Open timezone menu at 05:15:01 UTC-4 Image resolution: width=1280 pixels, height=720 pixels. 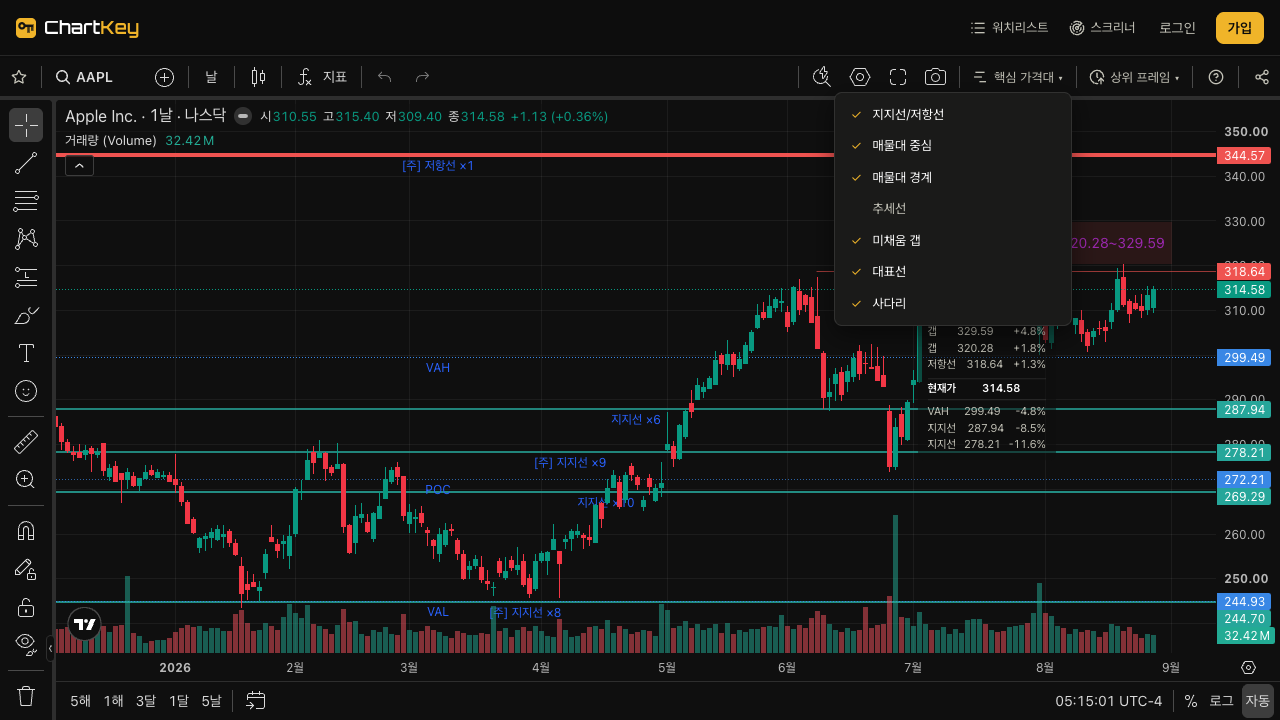point(1109,701)
